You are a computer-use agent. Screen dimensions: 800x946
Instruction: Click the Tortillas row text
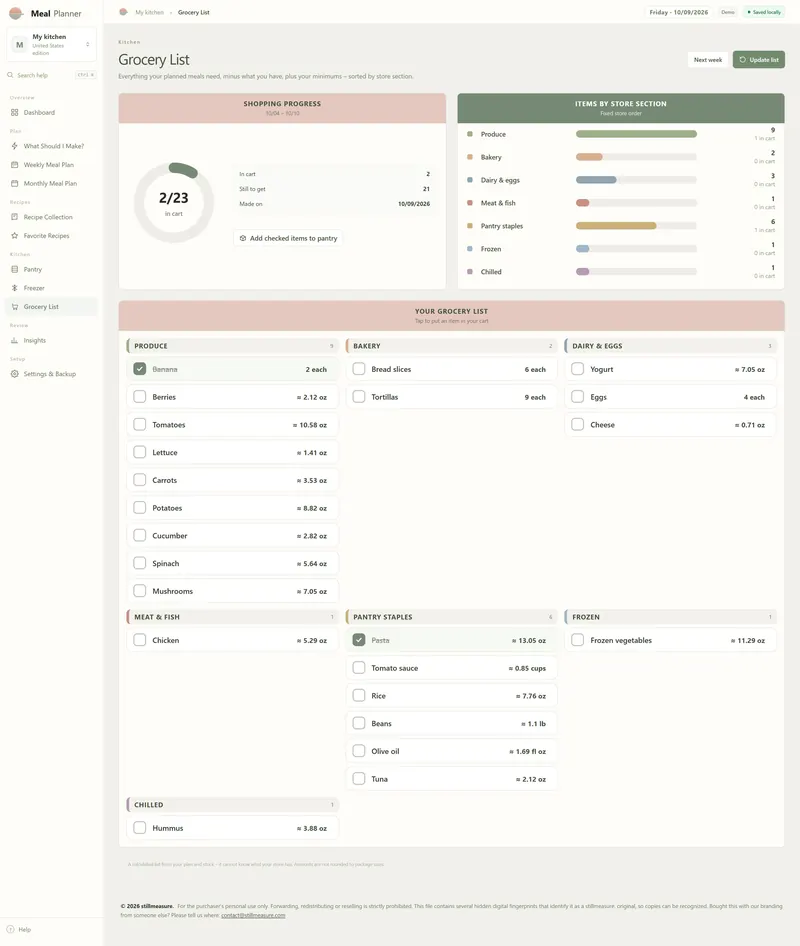click(385, 397)
